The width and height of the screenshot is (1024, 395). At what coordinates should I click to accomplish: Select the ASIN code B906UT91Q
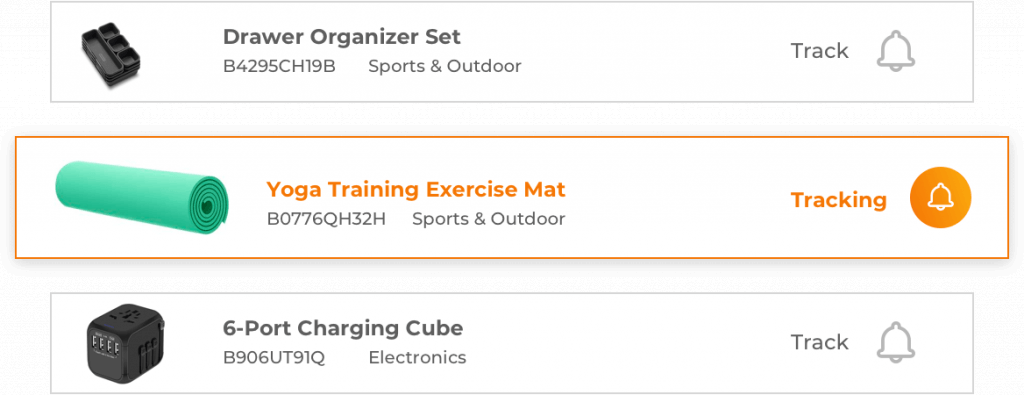(274, 358)
